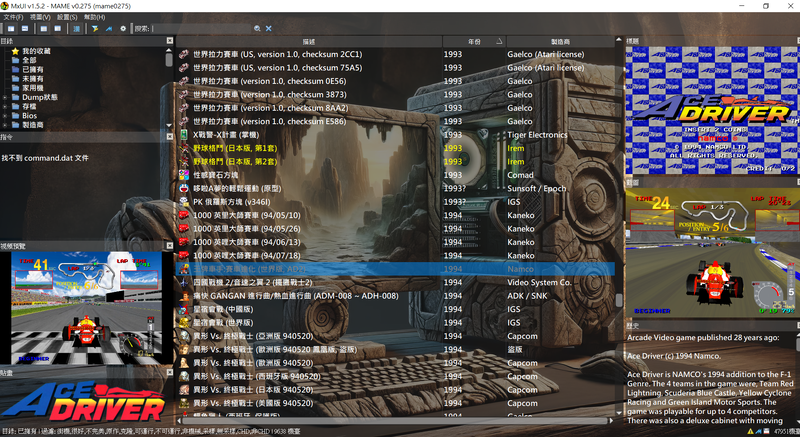Click the fourth panel-view toolbar icon
800x437 pixels.
tap(58, 29)
